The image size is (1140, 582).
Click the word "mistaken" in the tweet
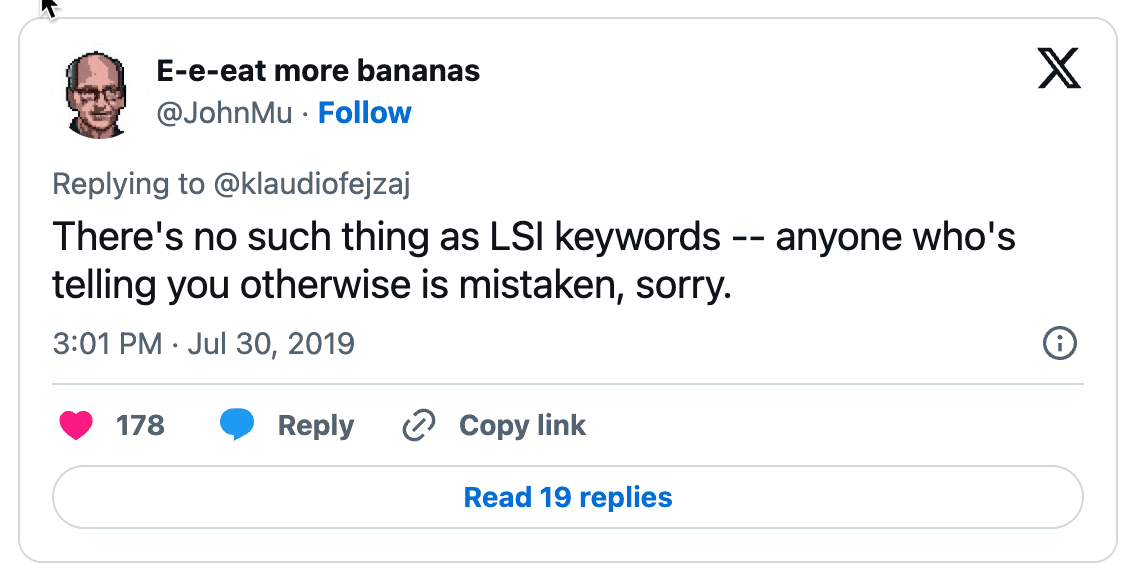(x=537, y=285)
